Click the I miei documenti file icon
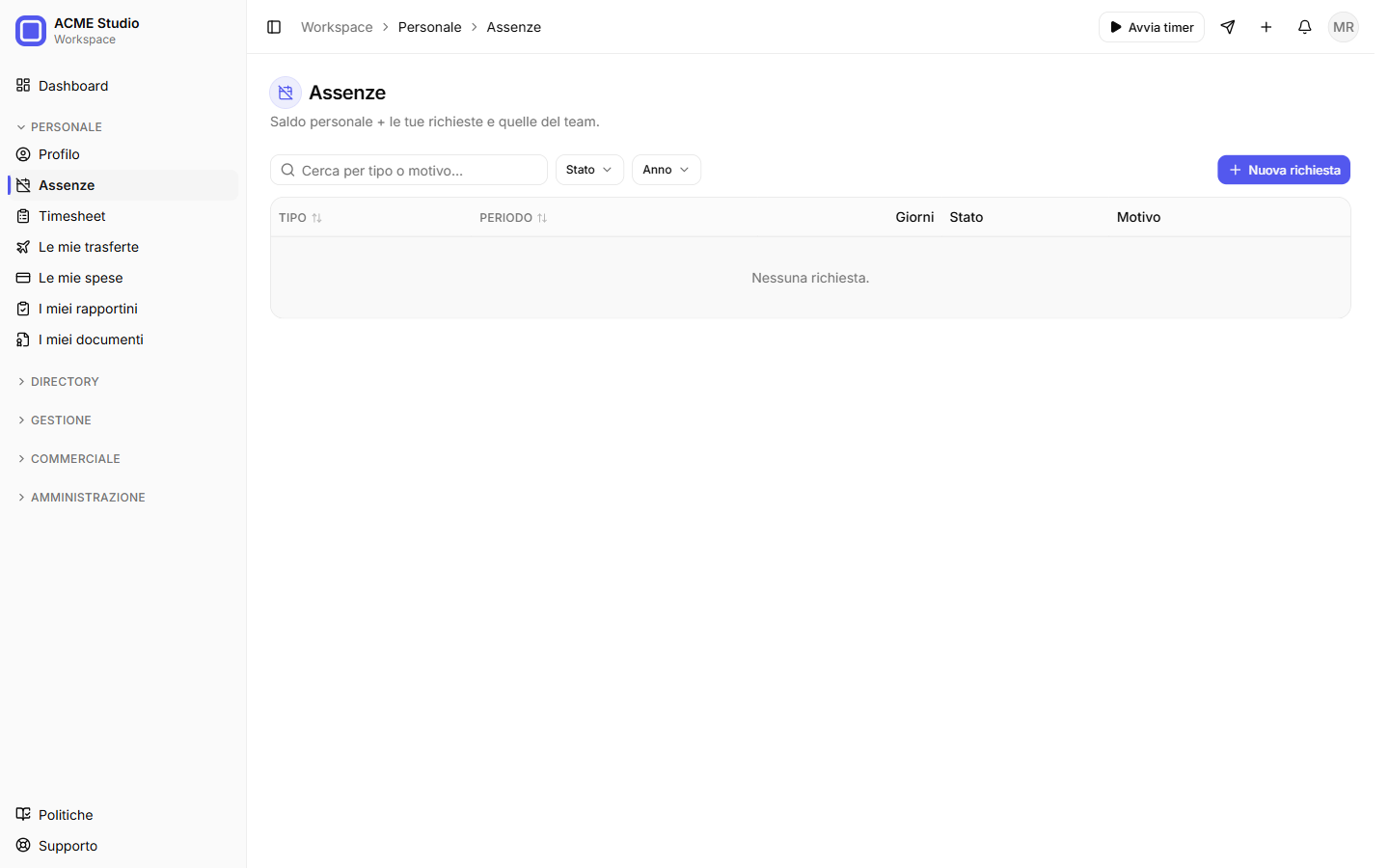The image size is (1389, 868). [x=23, y=339]
